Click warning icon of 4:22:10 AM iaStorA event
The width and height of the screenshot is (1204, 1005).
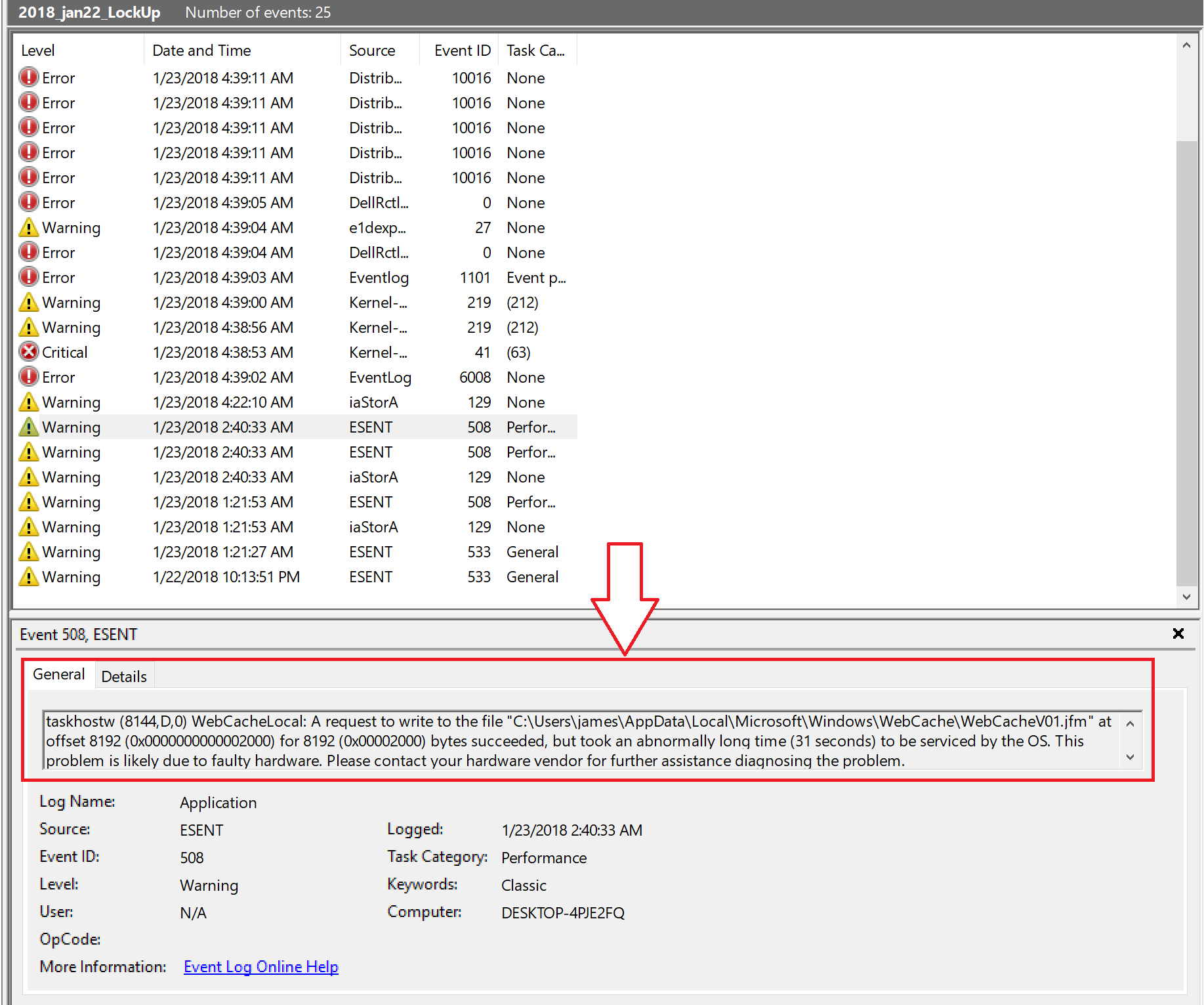29,402
